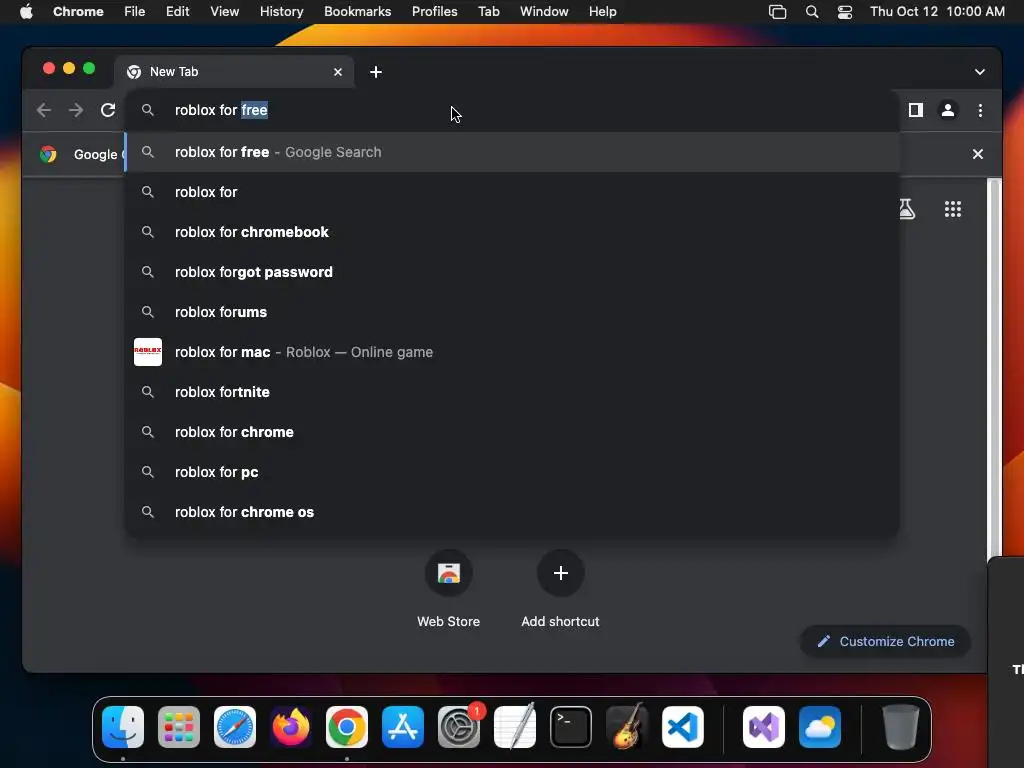This screenshot has width=1024, height=768.
Task: Expand the tab search chevron
Action: point(980,72)
